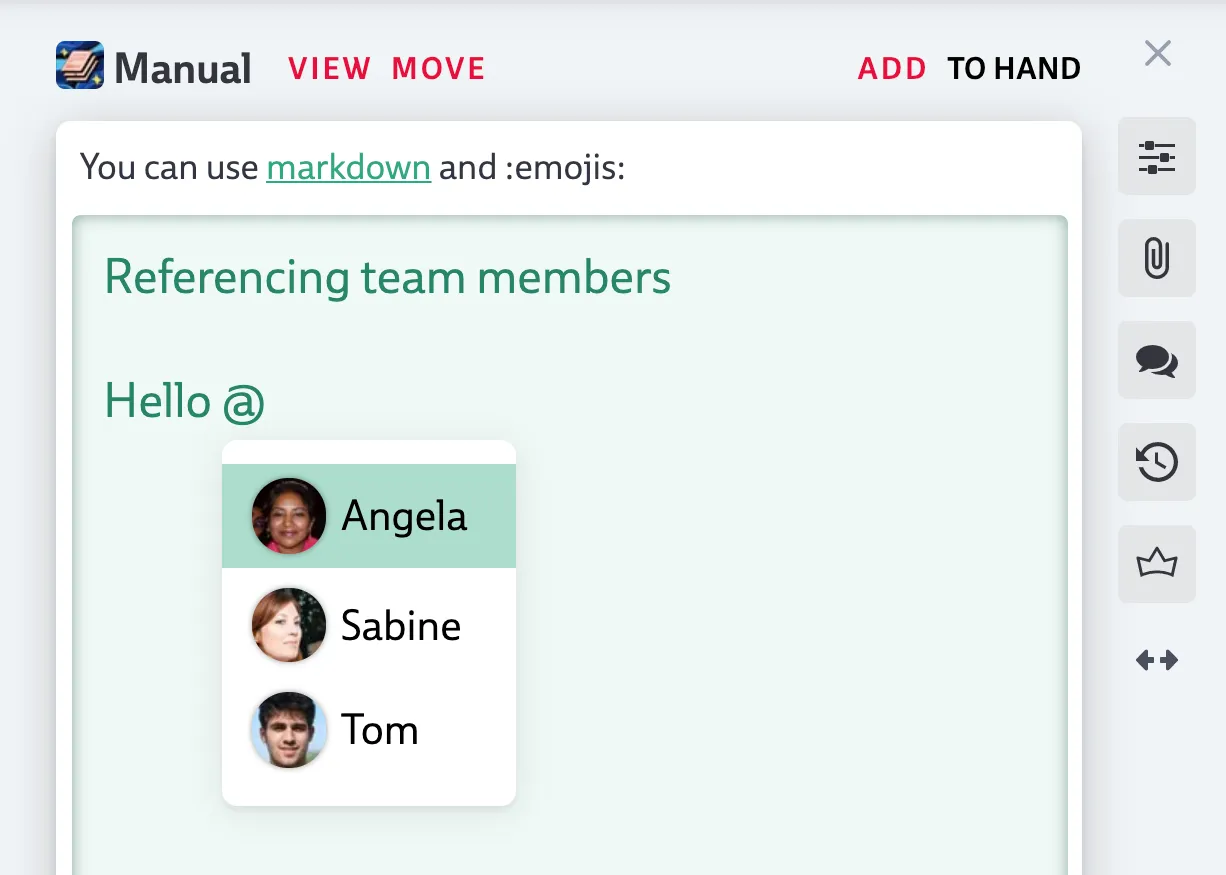
Task: Click the crown icon in sidebar
Action: 1156,564
